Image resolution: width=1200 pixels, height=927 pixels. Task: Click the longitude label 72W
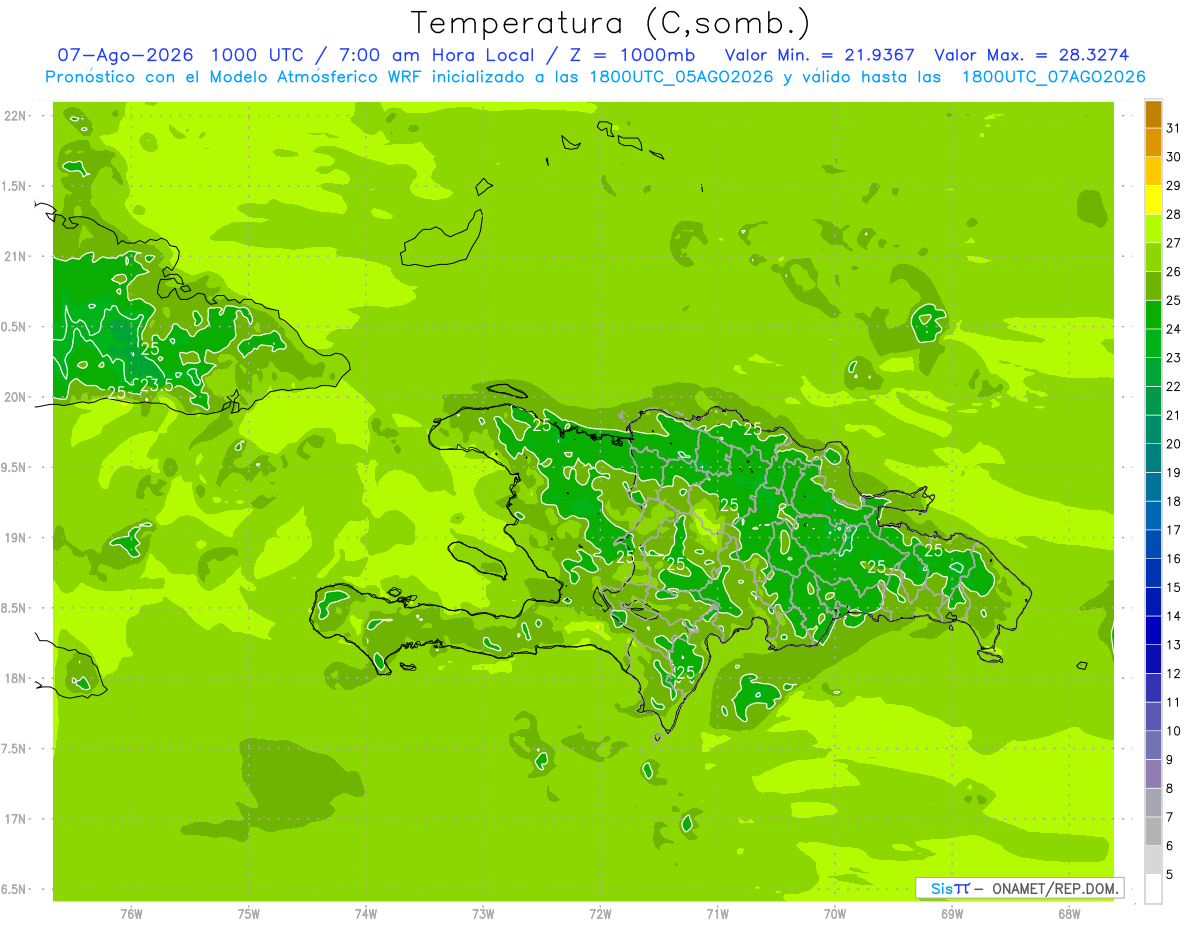tap(600, 913)
